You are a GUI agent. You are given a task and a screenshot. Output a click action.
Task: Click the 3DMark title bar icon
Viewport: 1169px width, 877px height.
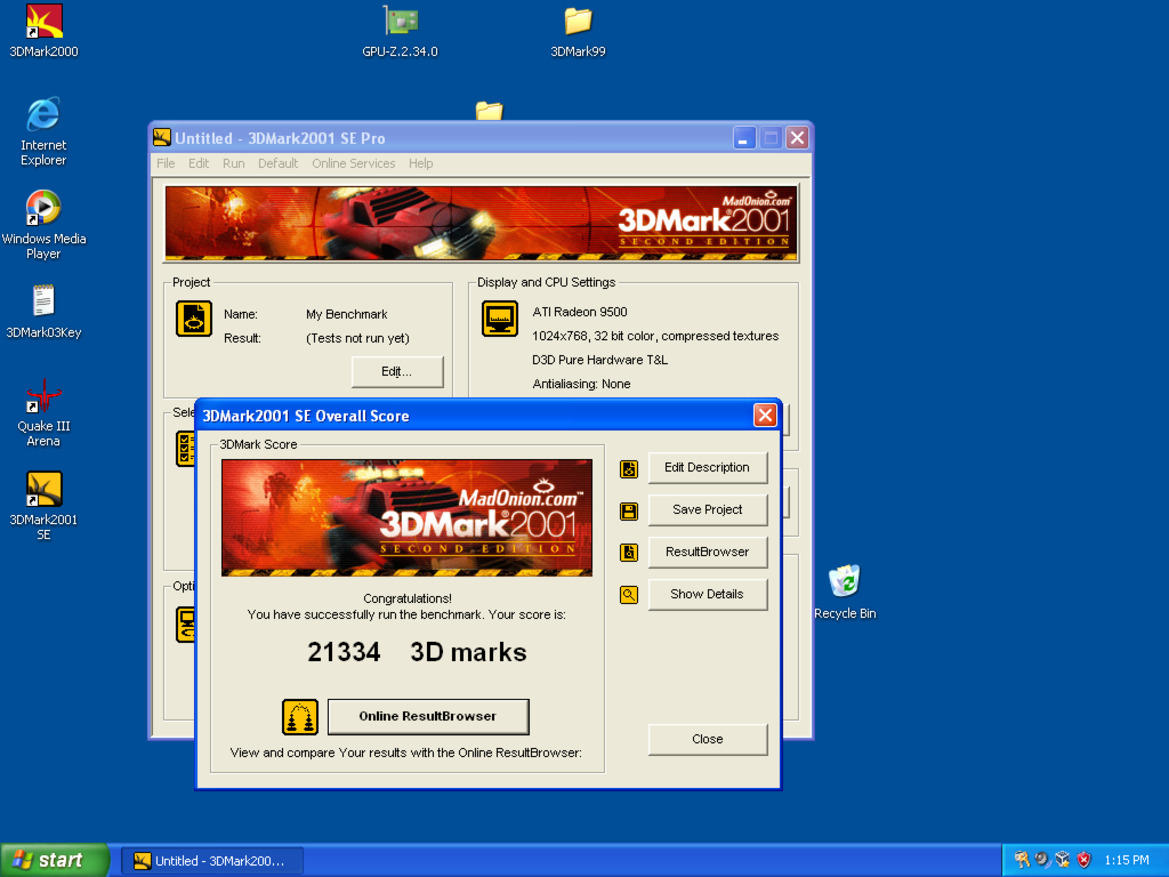[162, 137]
